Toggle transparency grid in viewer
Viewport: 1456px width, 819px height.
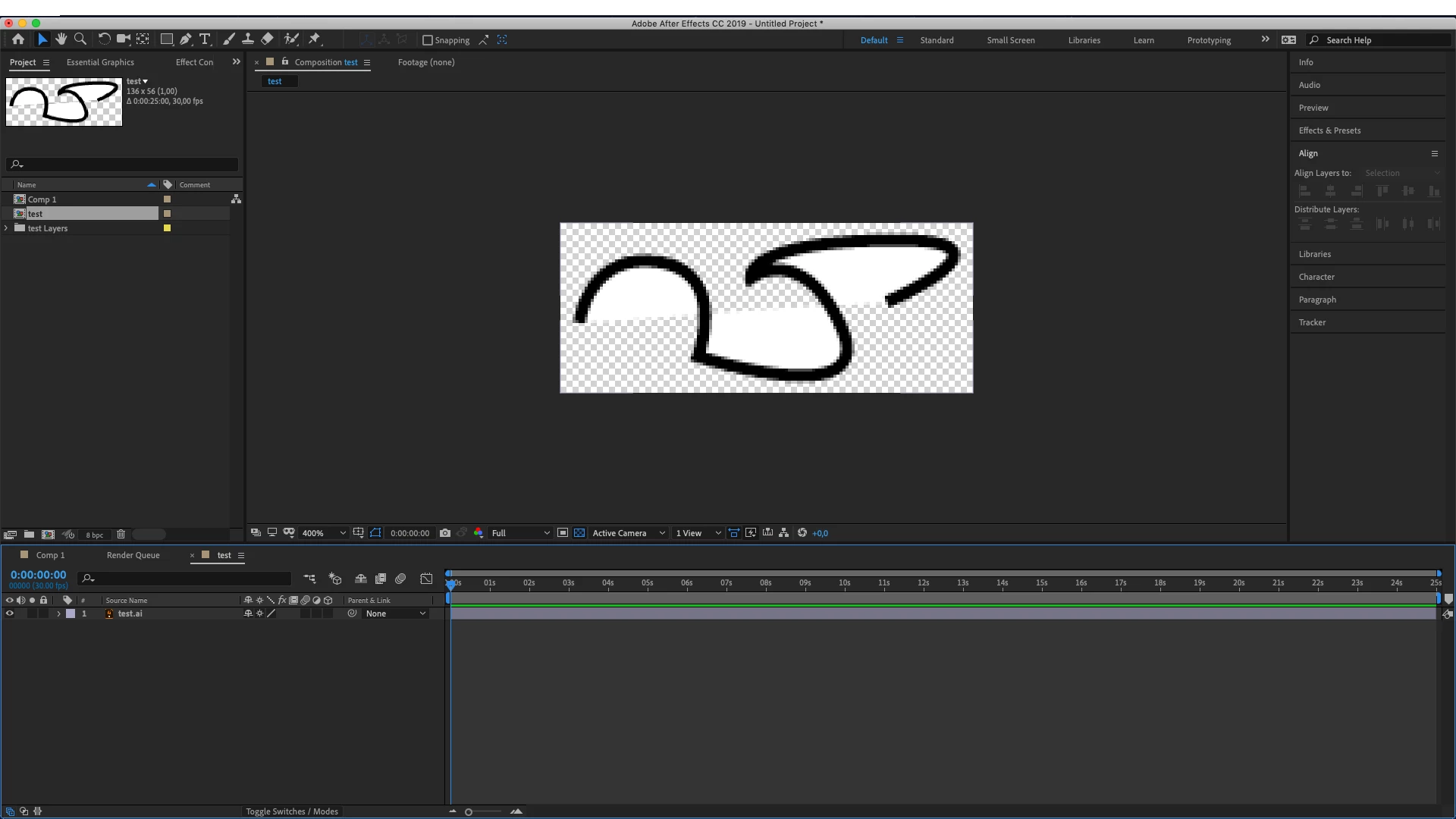[x=579, y=533]
